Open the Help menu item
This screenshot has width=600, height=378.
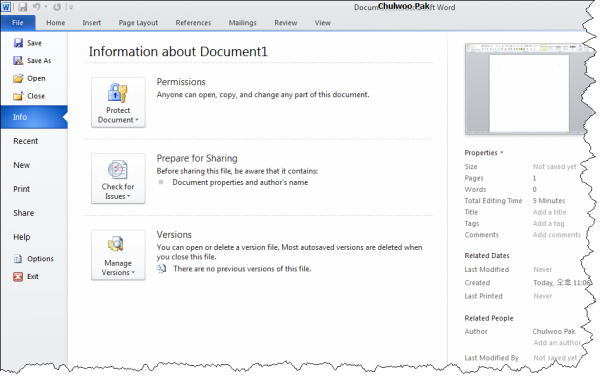click(x=22, y=237)
